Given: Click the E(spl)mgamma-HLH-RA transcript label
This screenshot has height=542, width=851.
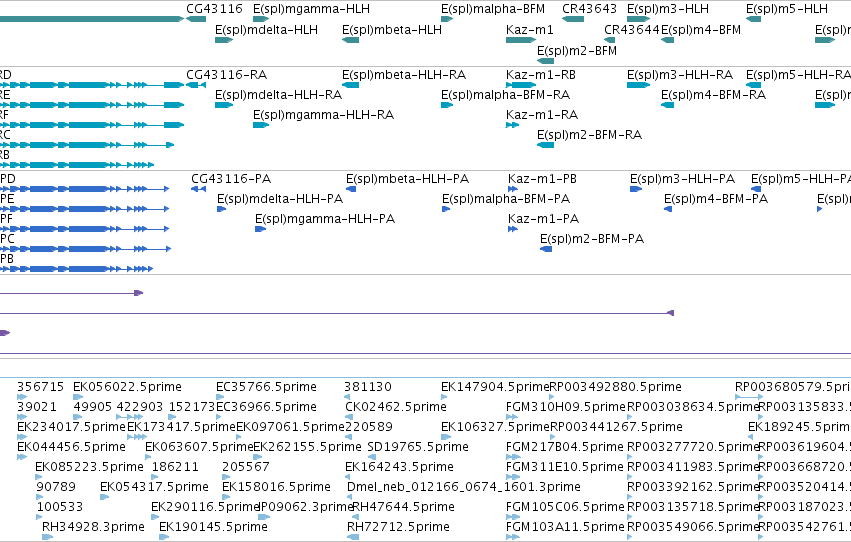Looking at the screenshot, I should [323, 115].
